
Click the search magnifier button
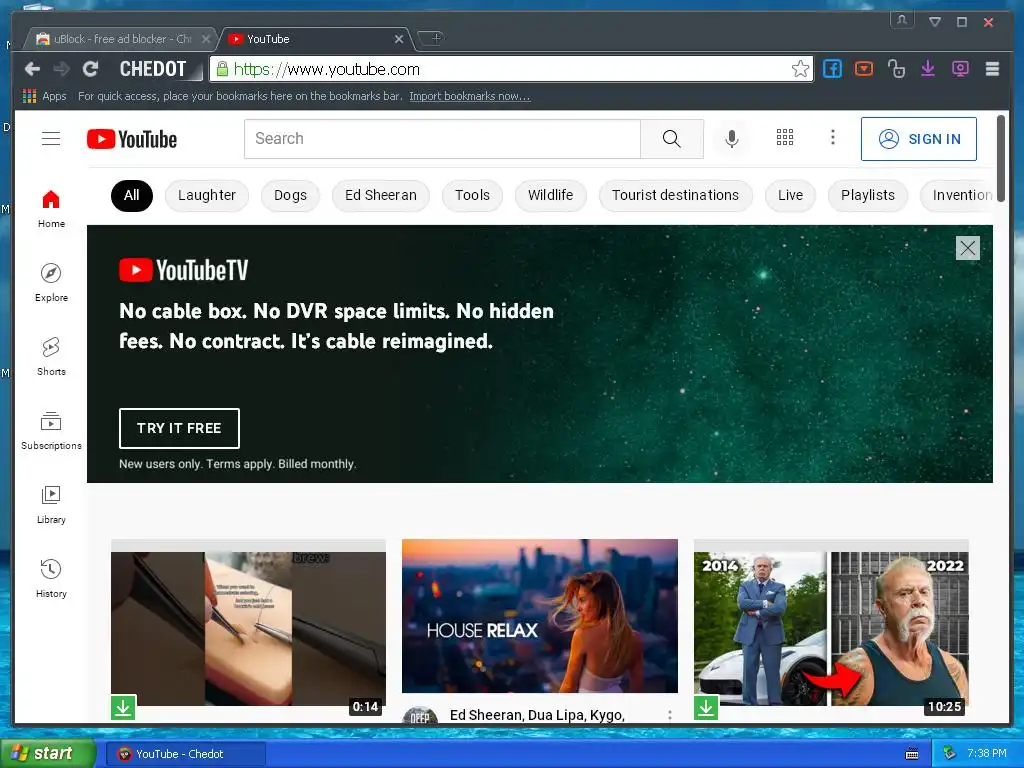point(671,138)
